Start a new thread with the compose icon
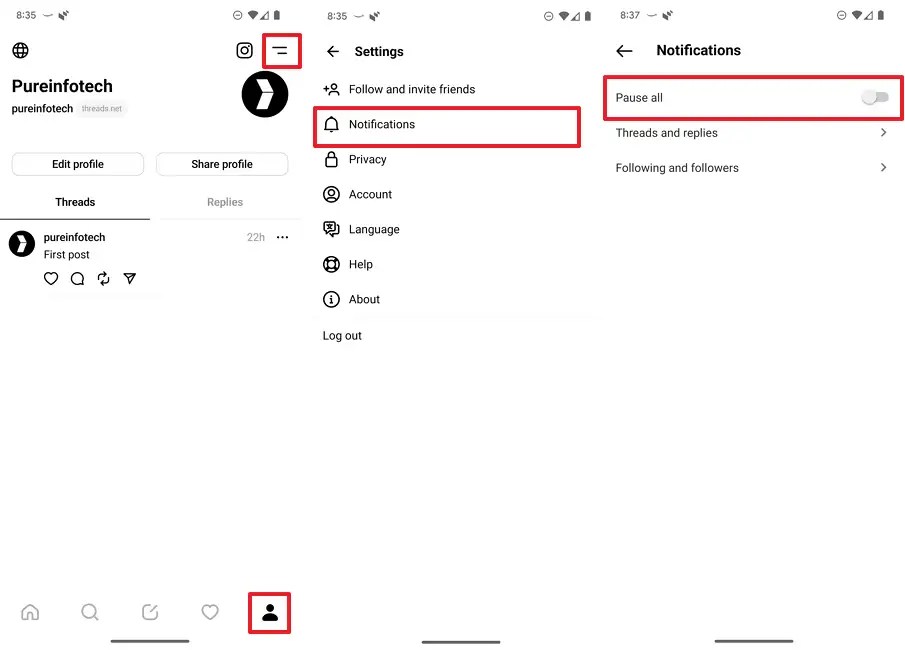The width and height of the screenshot is (905, 650). (150, 612)
